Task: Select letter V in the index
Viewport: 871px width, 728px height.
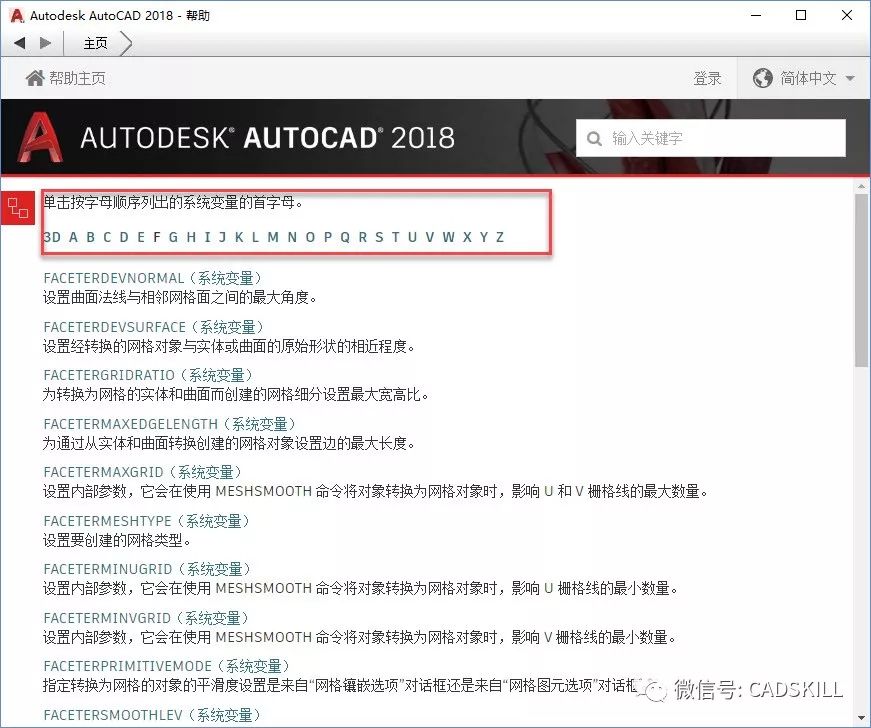Action: [429, 237]
